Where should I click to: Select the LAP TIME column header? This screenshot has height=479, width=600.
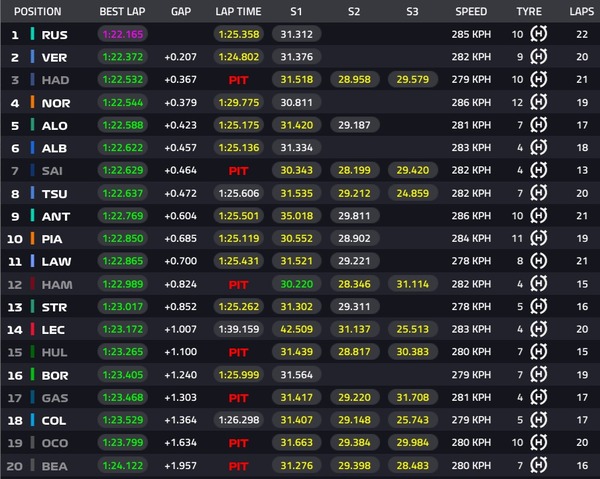(238, 11)
